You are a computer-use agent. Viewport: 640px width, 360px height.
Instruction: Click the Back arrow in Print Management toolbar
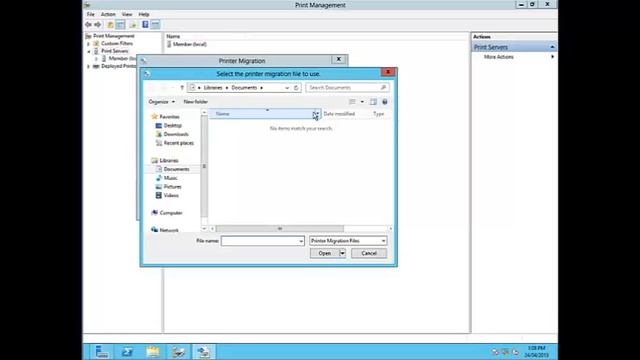click(x=88, y=24)
